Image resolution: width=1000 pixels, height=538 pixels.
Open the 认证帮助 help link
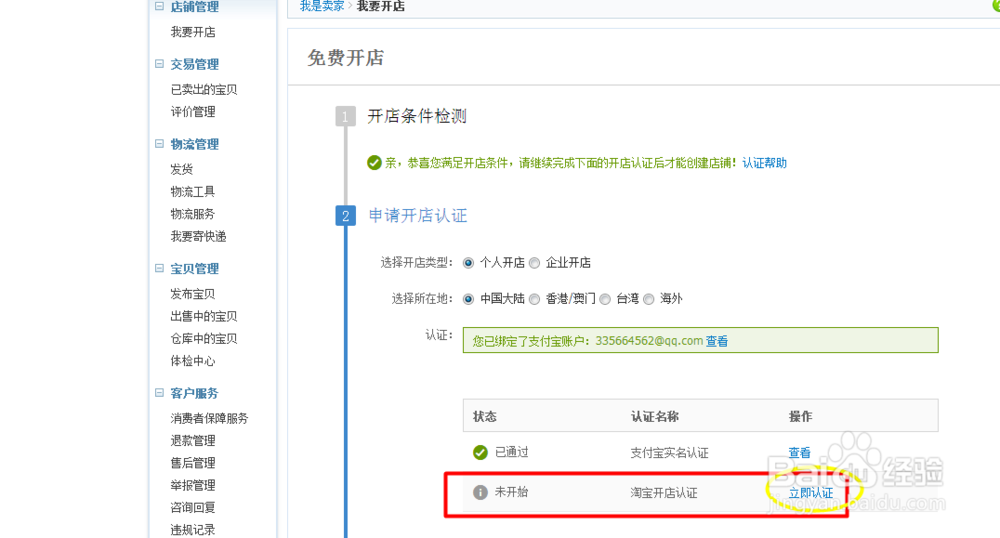[x=764, y=163]
